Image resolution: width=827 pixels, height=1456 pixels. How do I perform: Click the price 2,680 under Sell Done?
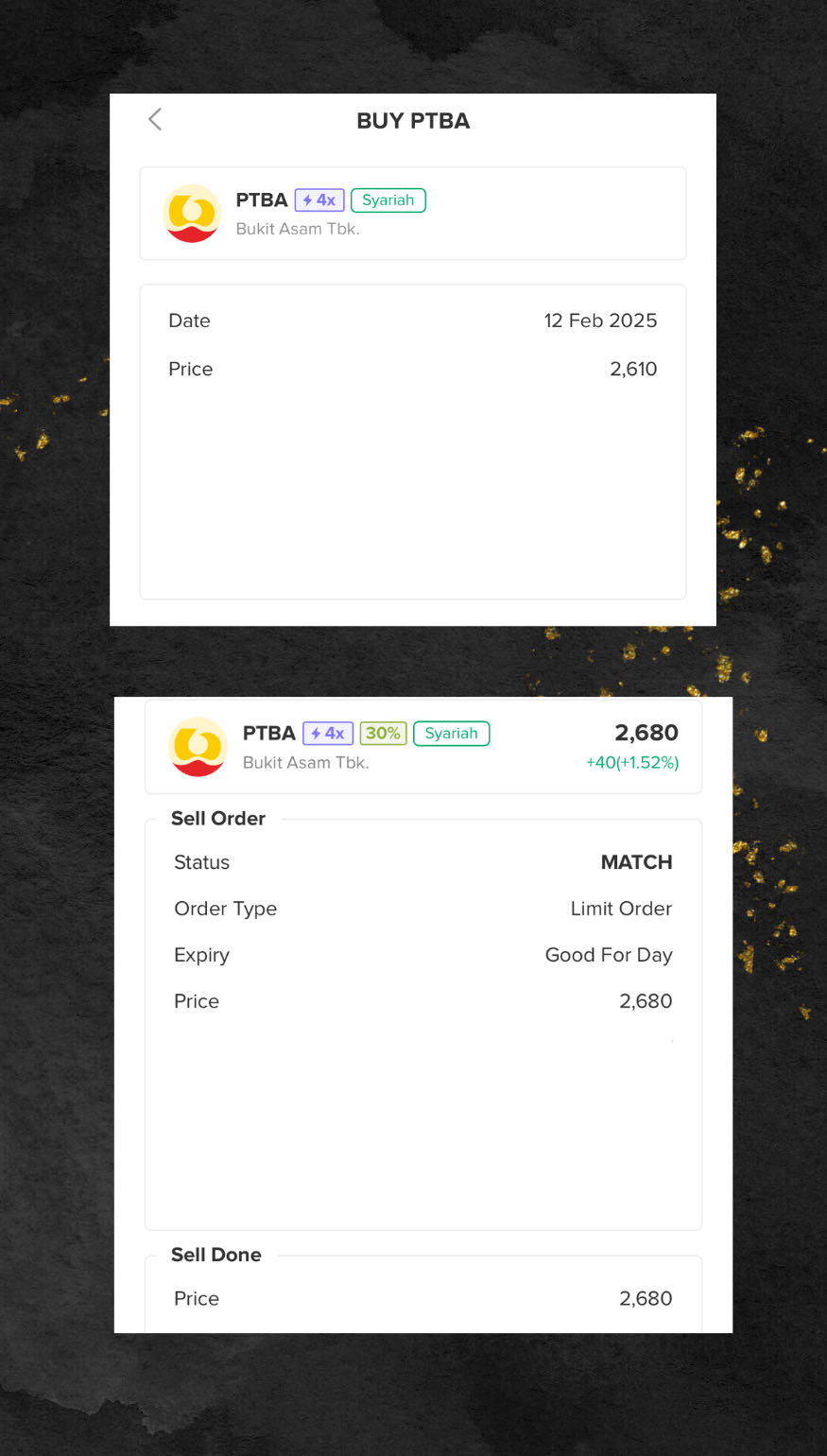click(x=646, y=1298)
